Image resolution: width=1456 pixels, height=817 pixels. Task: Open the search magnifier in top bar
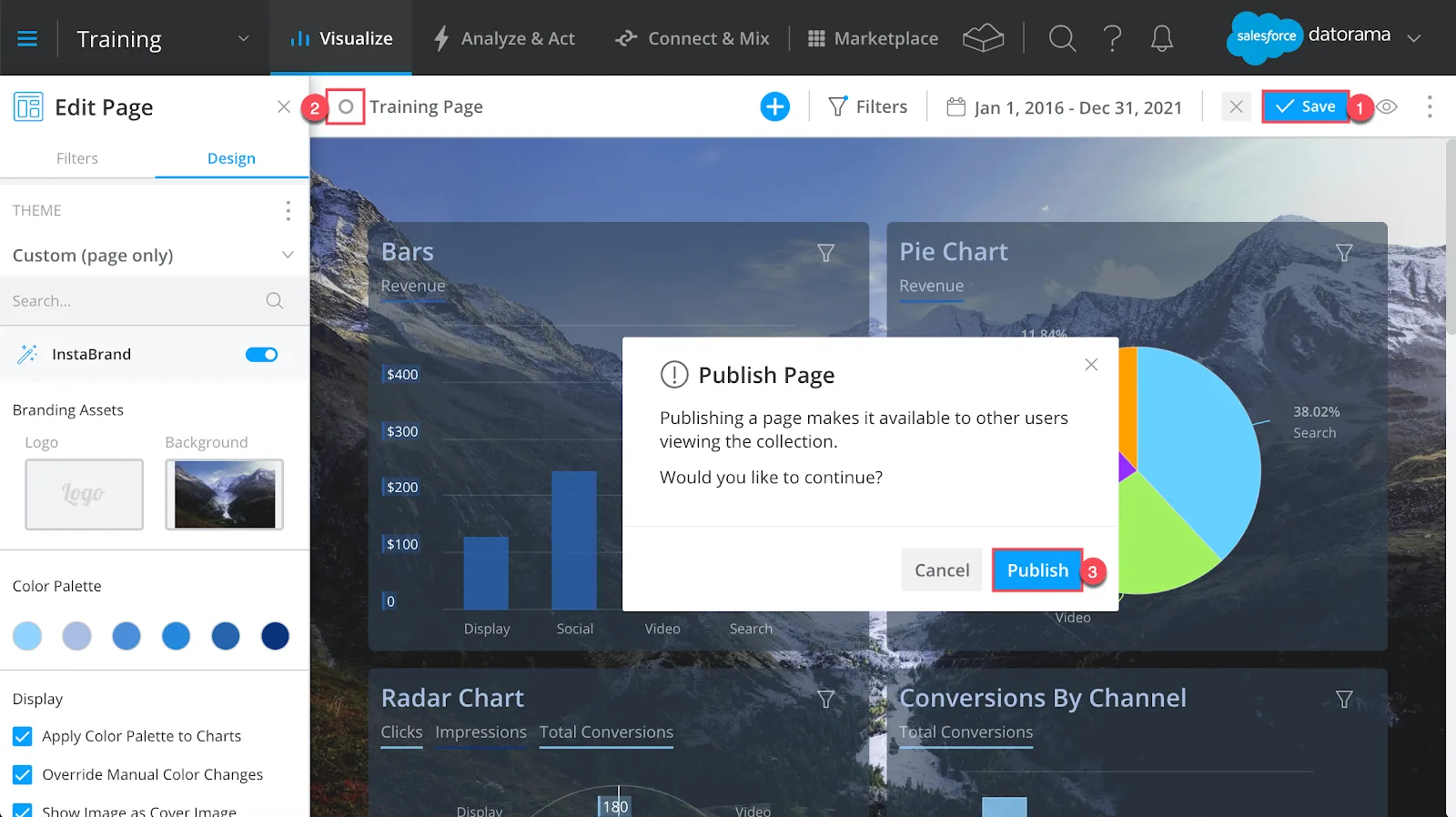click(x=1062, y=38)
